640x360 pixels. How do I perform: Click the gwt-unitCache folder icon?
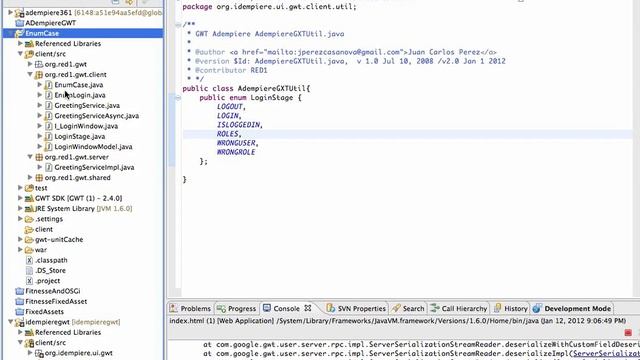29,240
